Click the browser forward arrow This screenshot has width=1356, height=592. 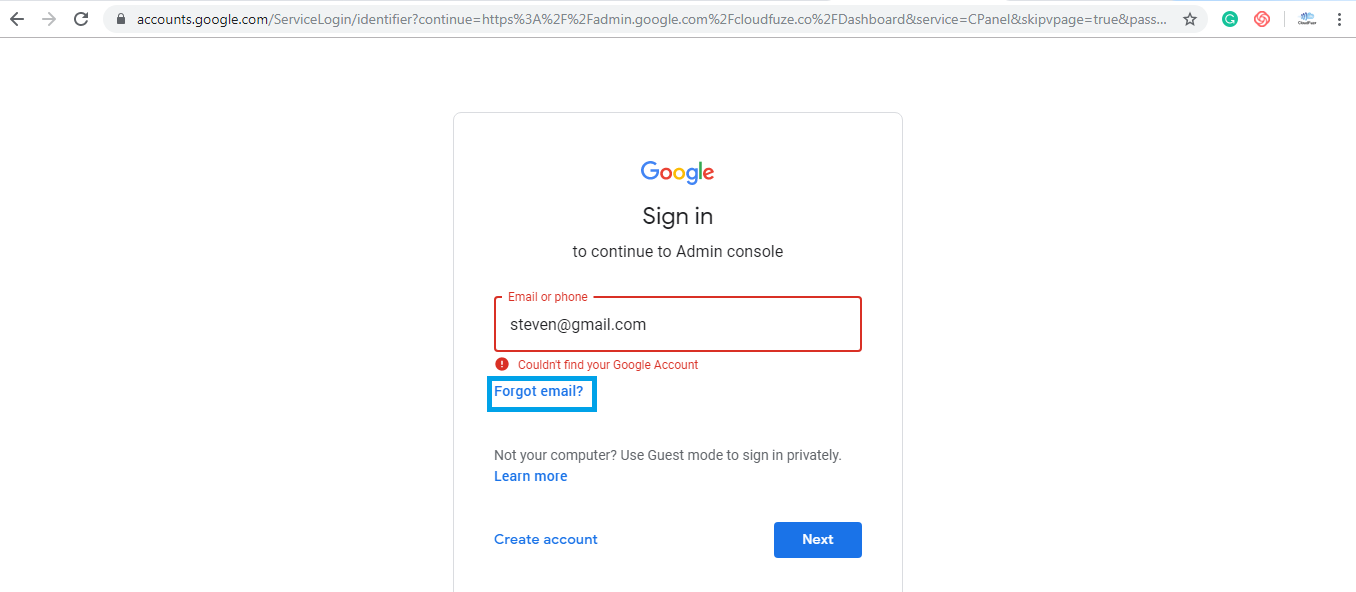click(49, 19)
